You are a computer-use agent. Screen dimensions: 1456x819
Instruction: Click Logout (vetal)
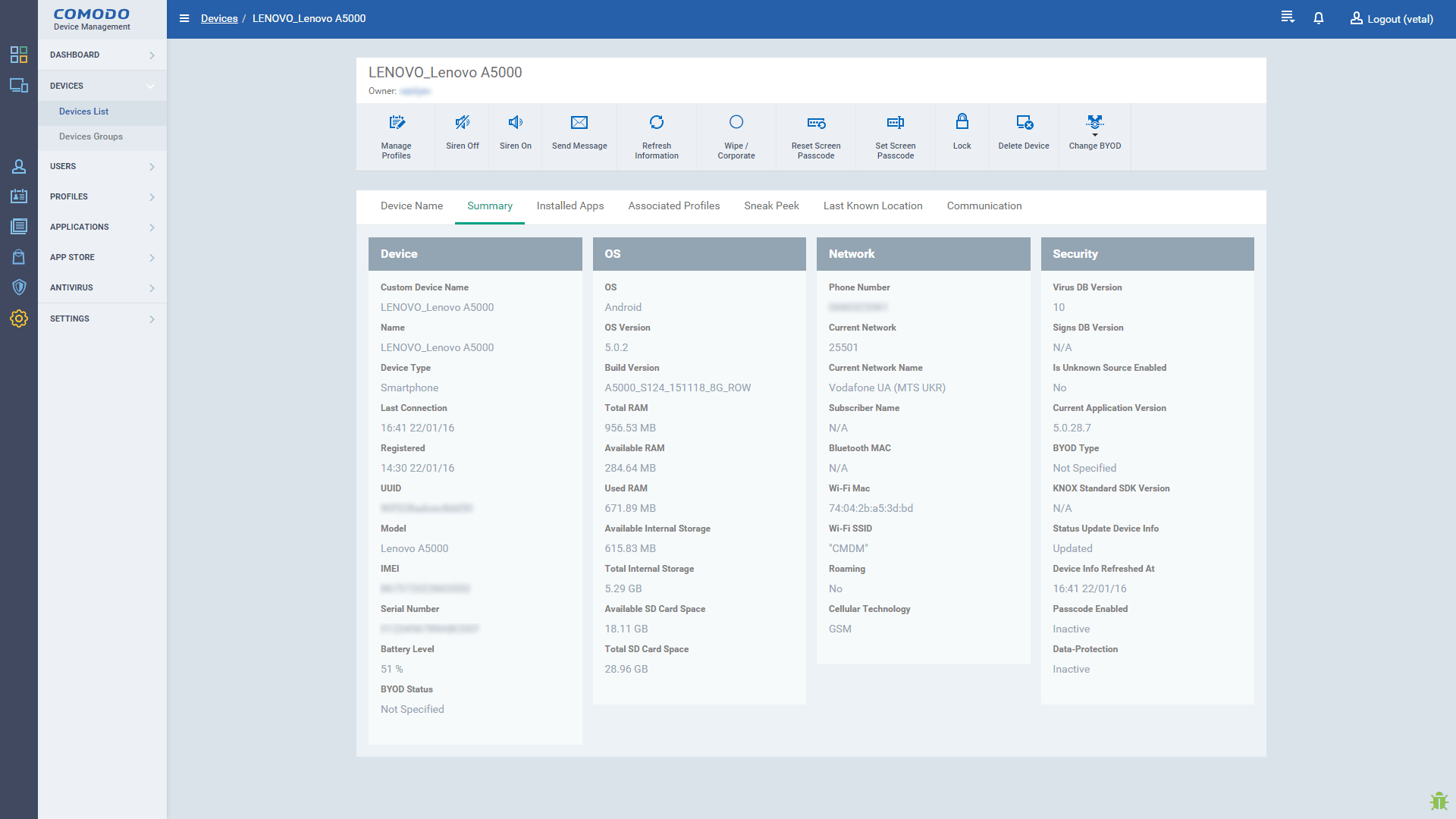(x=1392, y=19)
